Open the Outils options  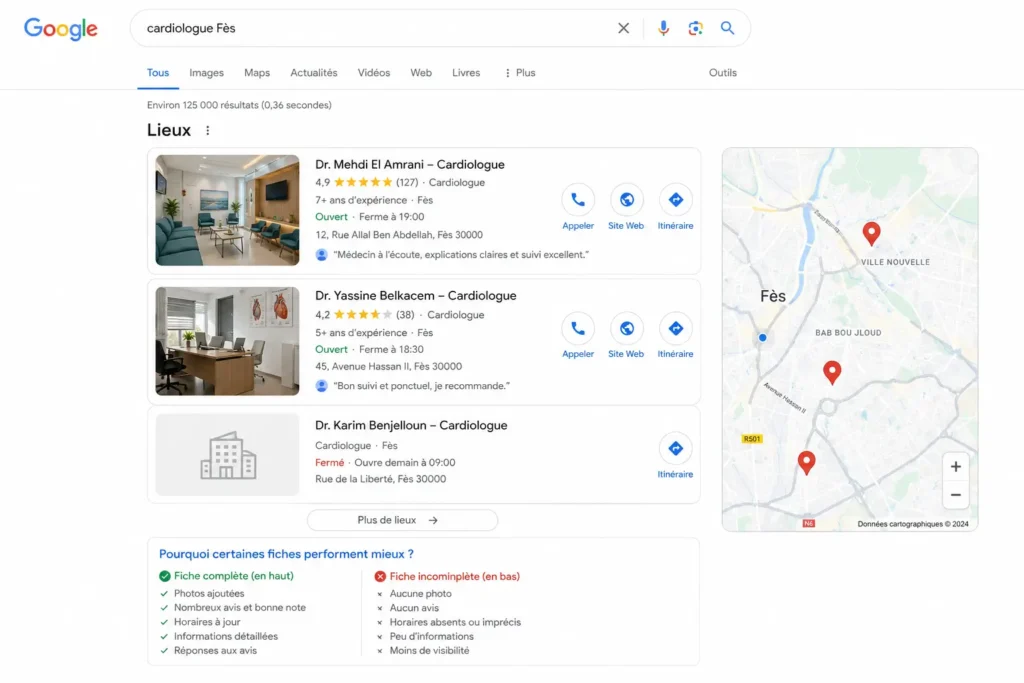722,72
